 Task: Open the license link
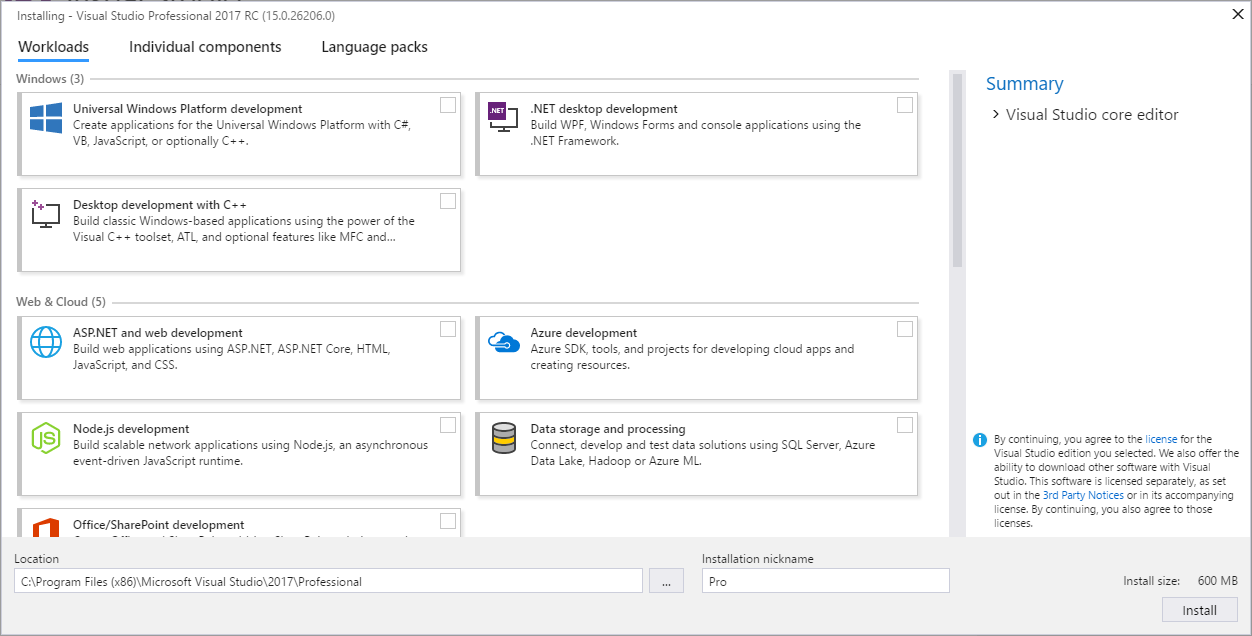tap(1161, 439)
